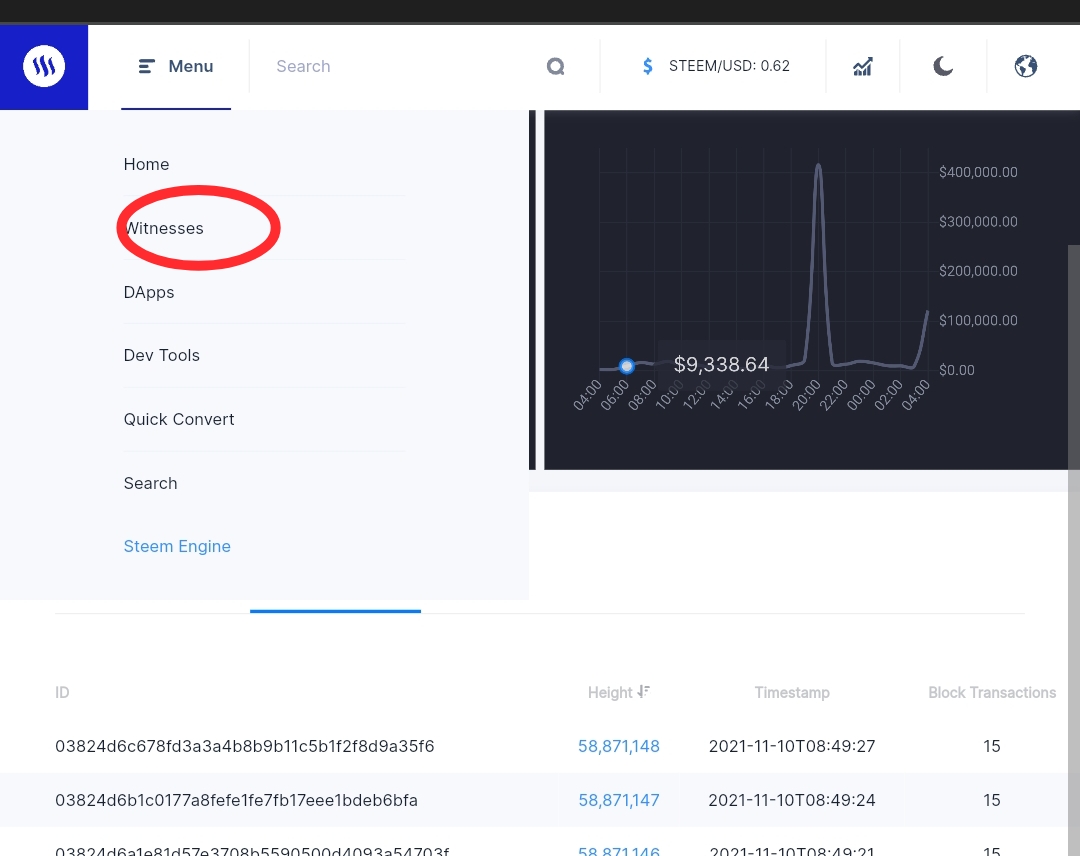Screen dimensions: 1080x856
Task: Click timestamp 2021-11-10T08:49:27
Action: [x=792, y=746]
